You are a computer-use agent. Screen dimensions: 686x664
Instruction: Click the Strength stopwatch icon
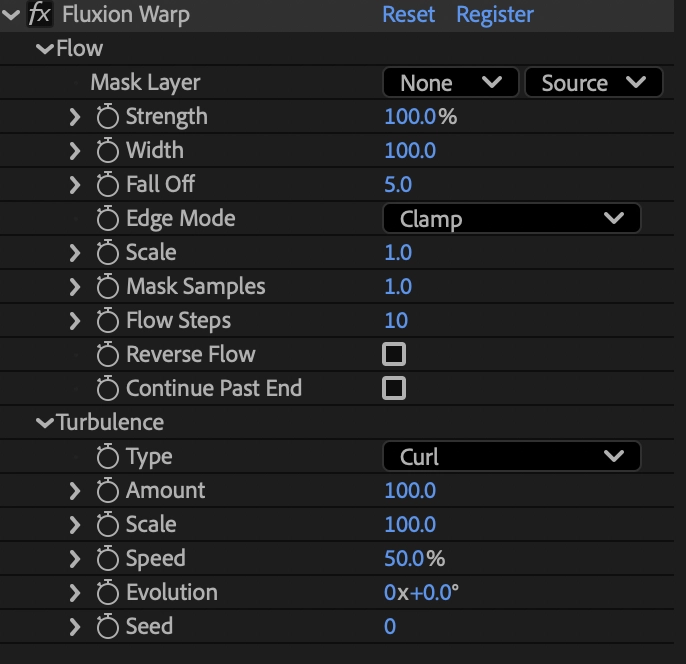click(x=108, y=117)
